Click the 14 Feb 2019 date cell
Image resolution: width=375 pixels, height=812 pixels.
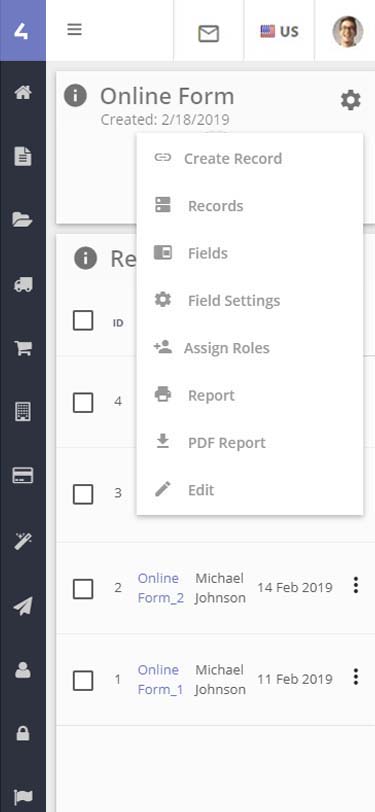295,587
